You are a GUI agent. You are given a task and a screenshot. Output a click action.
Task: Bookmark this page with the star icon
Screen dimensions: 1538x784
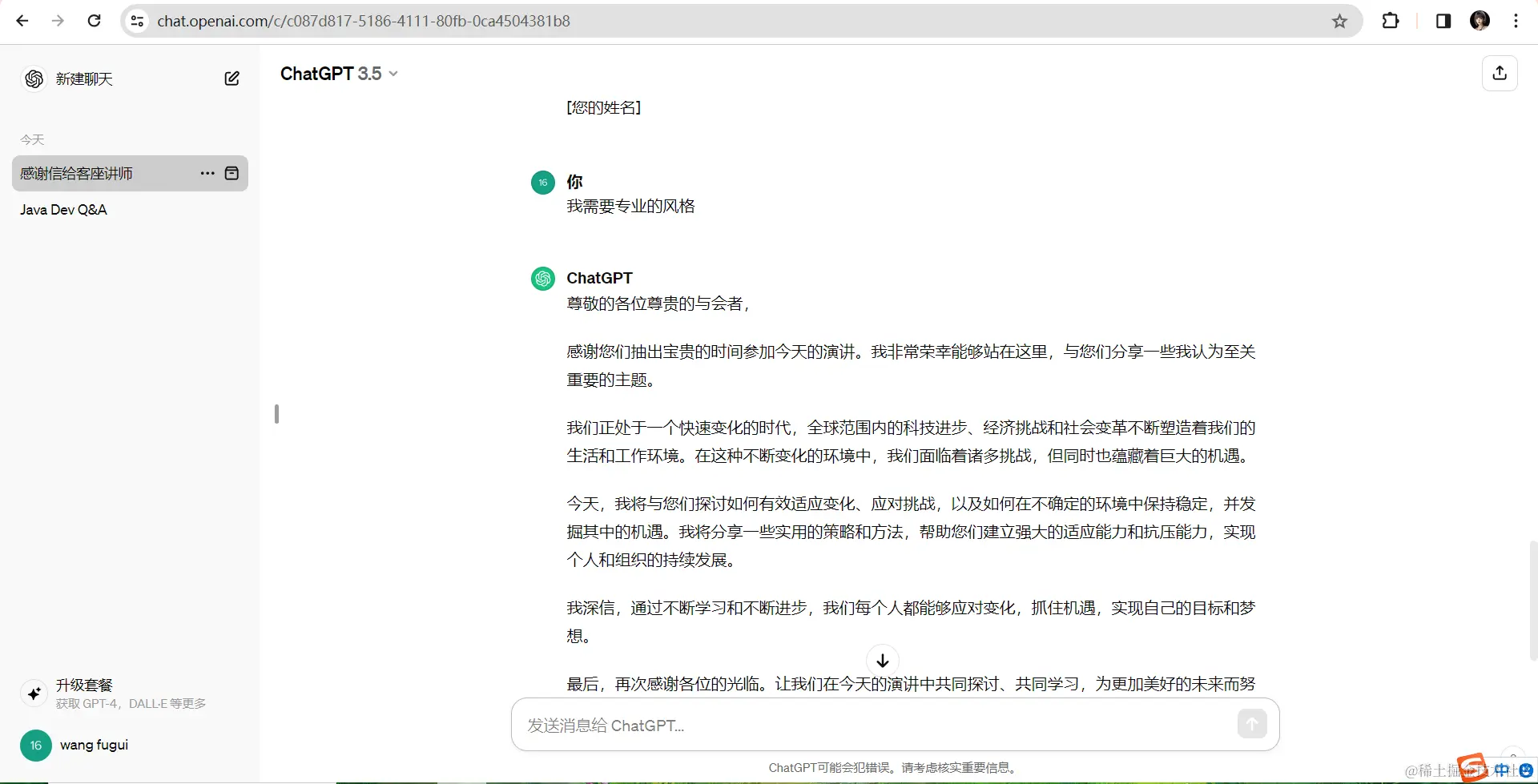[x=1339, y=21]
